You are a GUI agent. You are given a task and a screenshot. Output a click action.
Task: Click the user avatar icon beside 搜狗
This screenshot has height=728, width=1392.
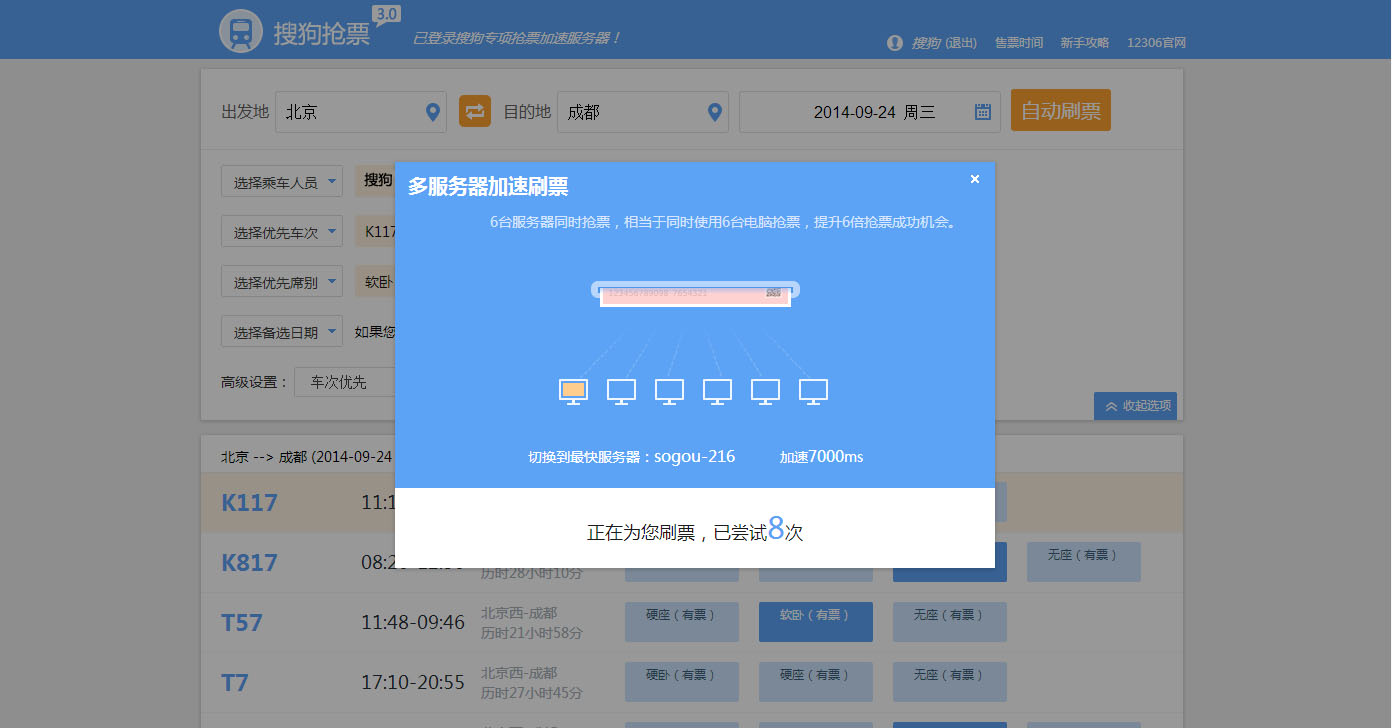[x=894, y=43]
